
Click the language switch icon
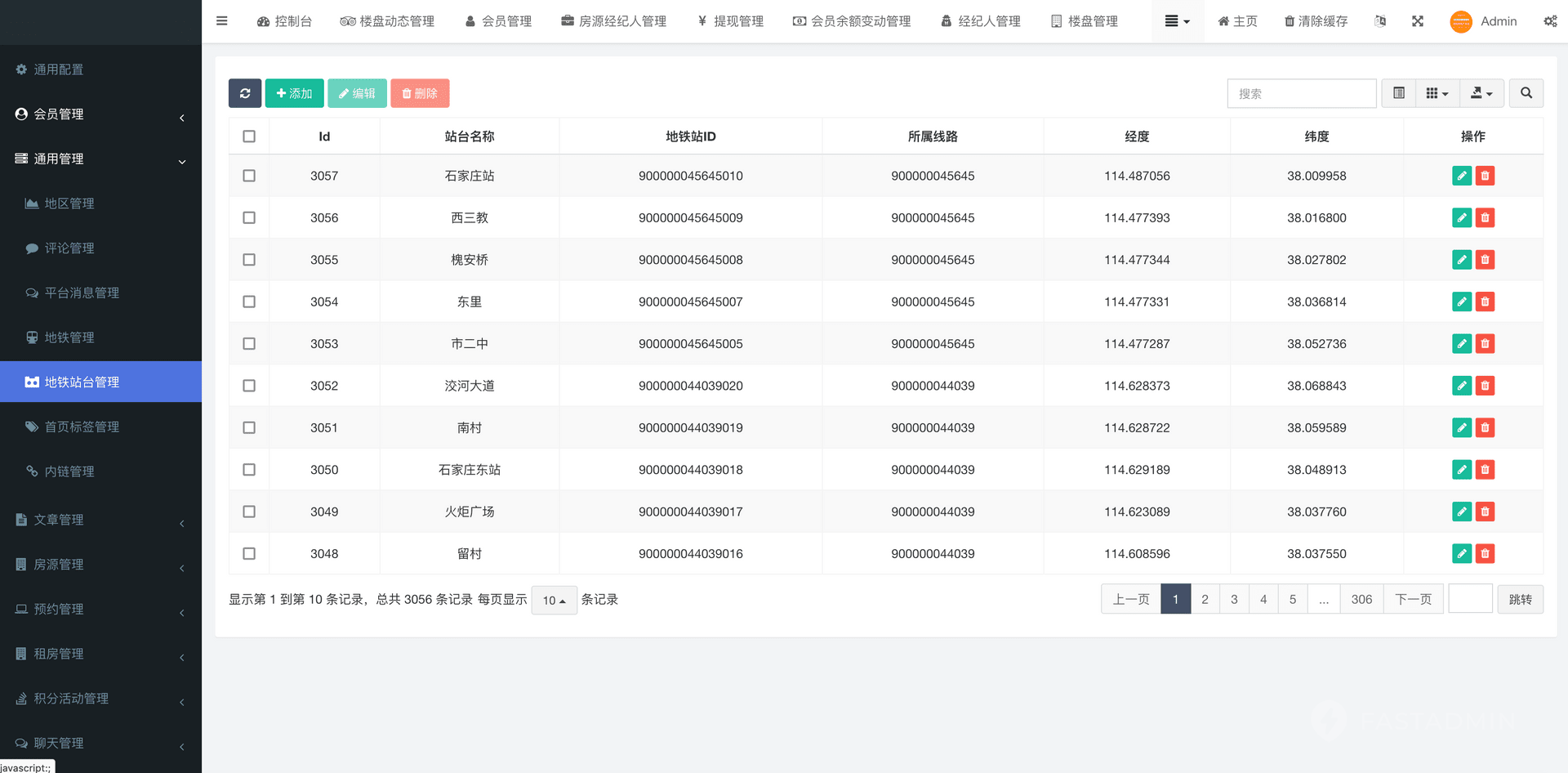pyautogui.click(x=1380, y=21)
